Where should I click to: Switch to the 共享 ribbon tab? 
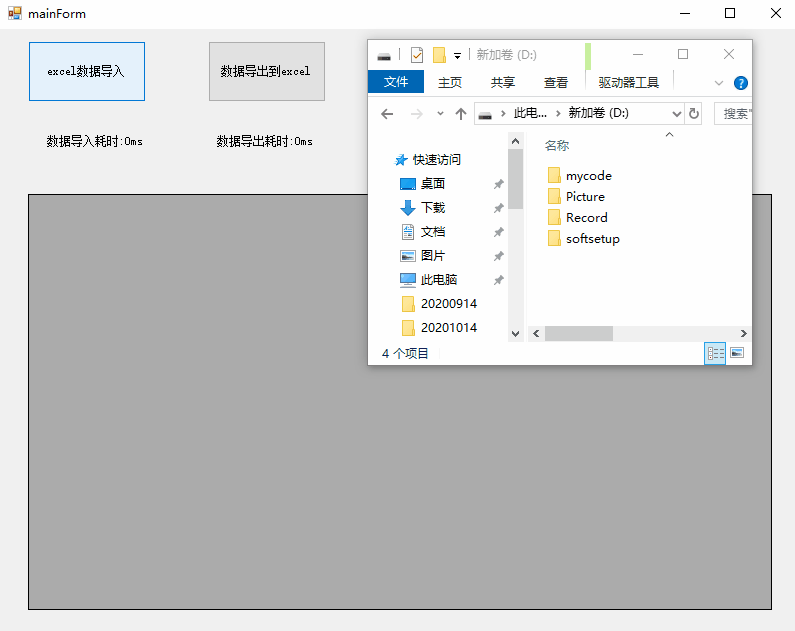(x=502, y=82)
